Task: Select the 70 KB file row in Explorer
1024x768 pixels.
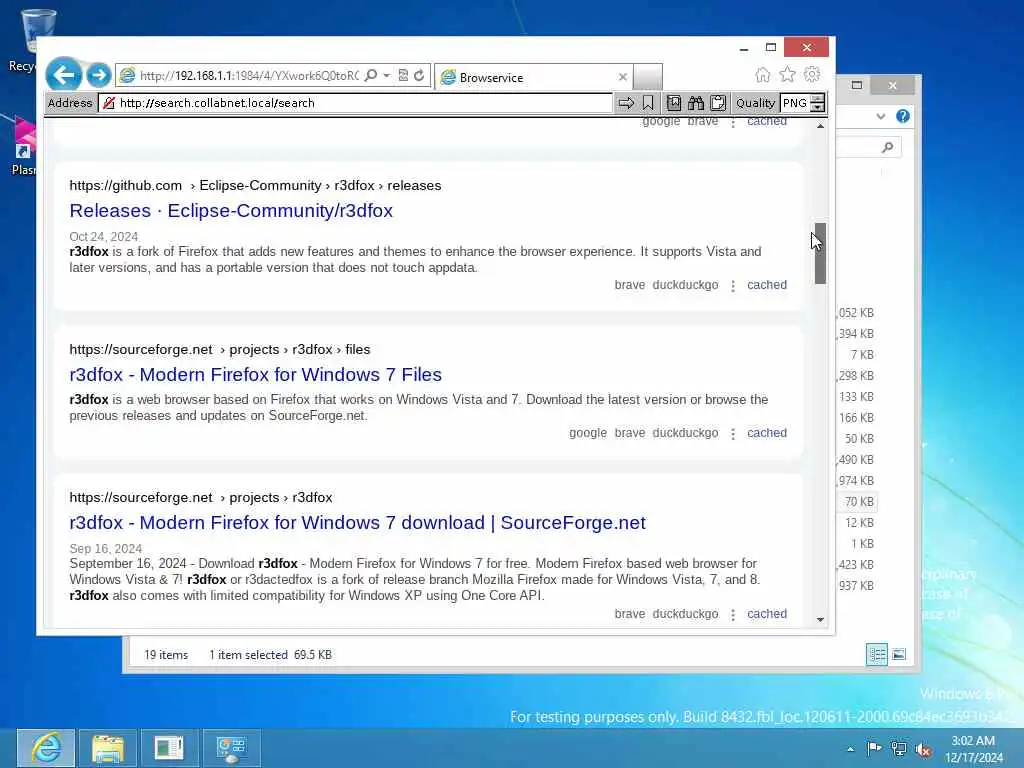Action: 857,502
